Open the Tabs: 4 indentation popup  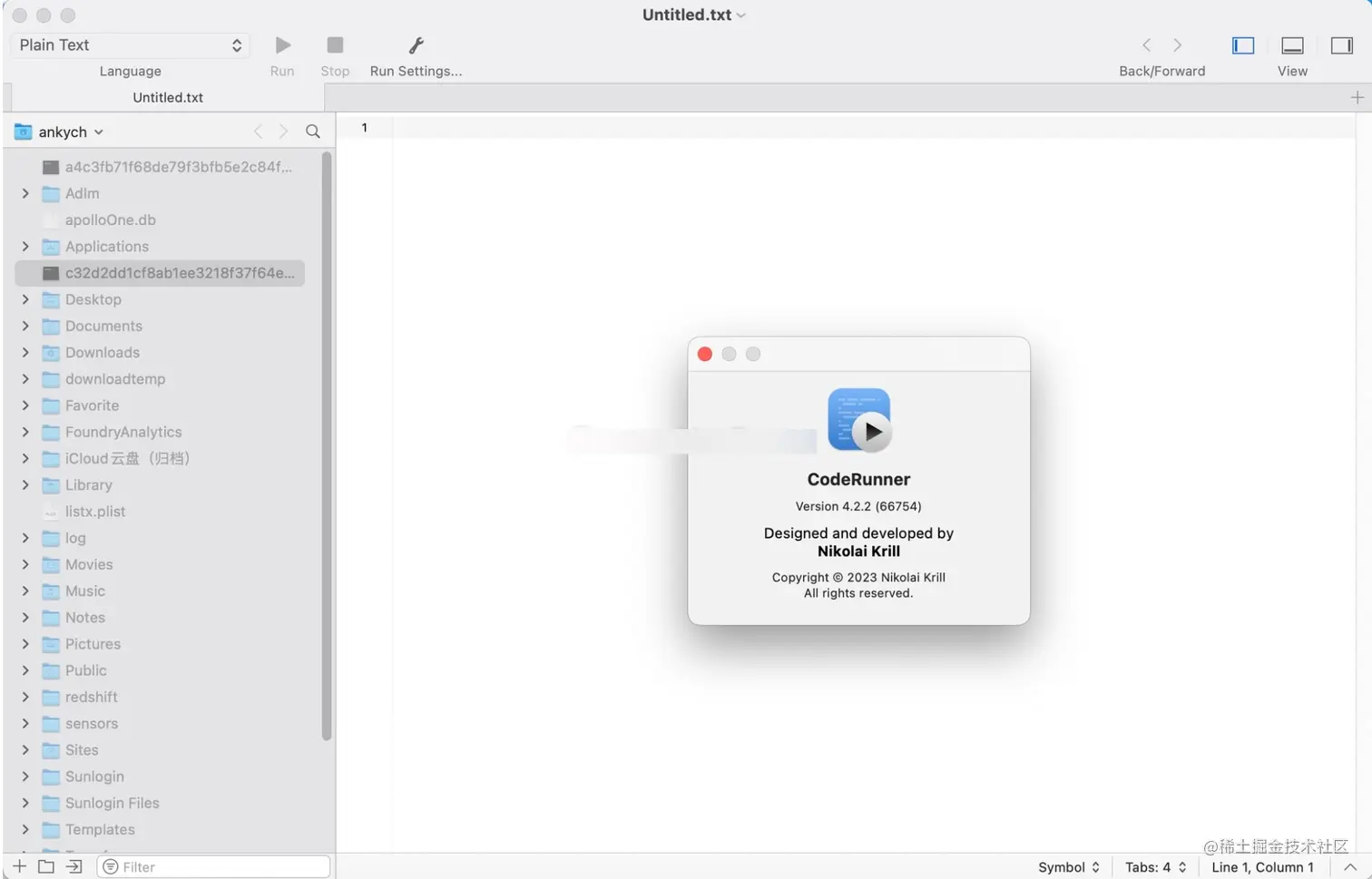click(x=1156, y=867)
